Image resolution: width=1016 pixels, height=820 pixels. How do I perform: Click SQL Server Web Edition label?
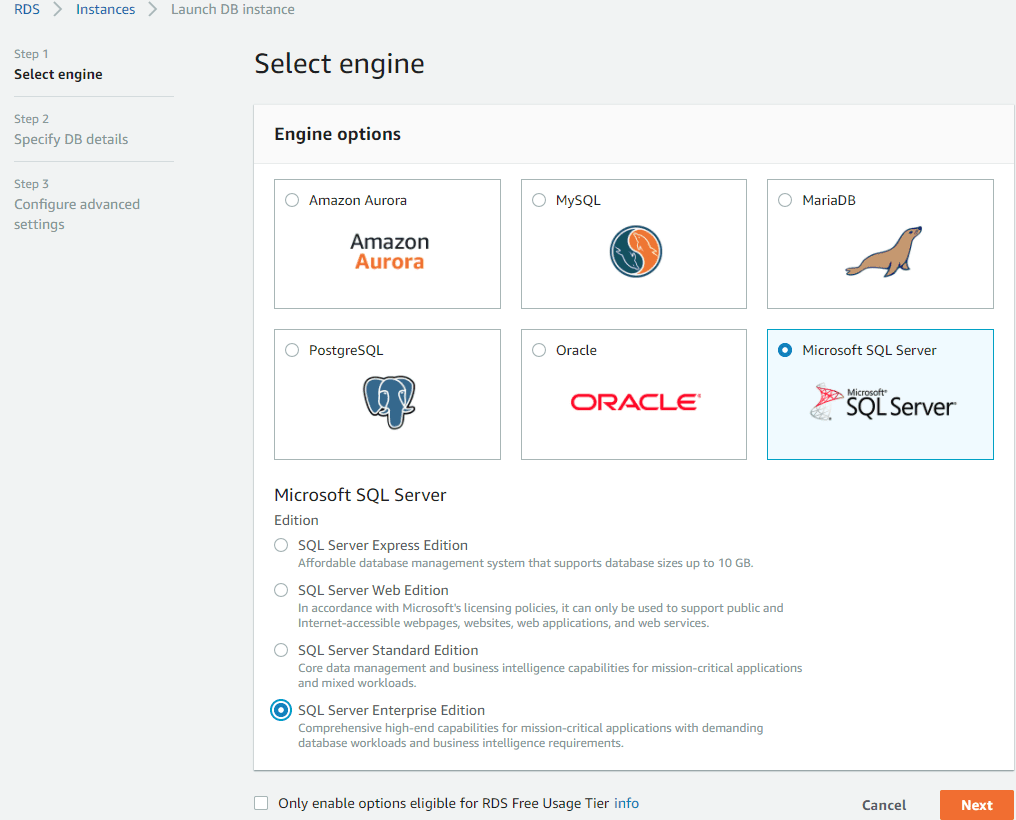(x=373, y=590)
